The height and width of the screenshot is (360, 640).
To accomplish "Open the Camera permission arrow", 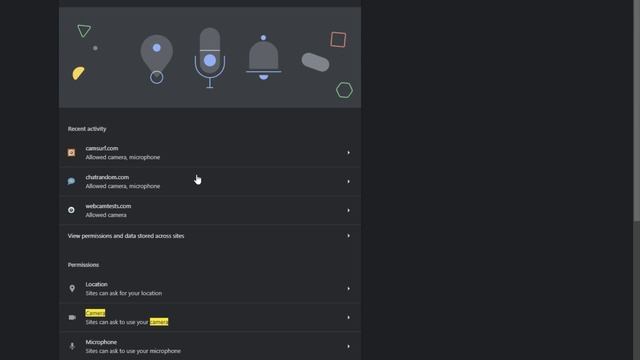I will 349,317.
